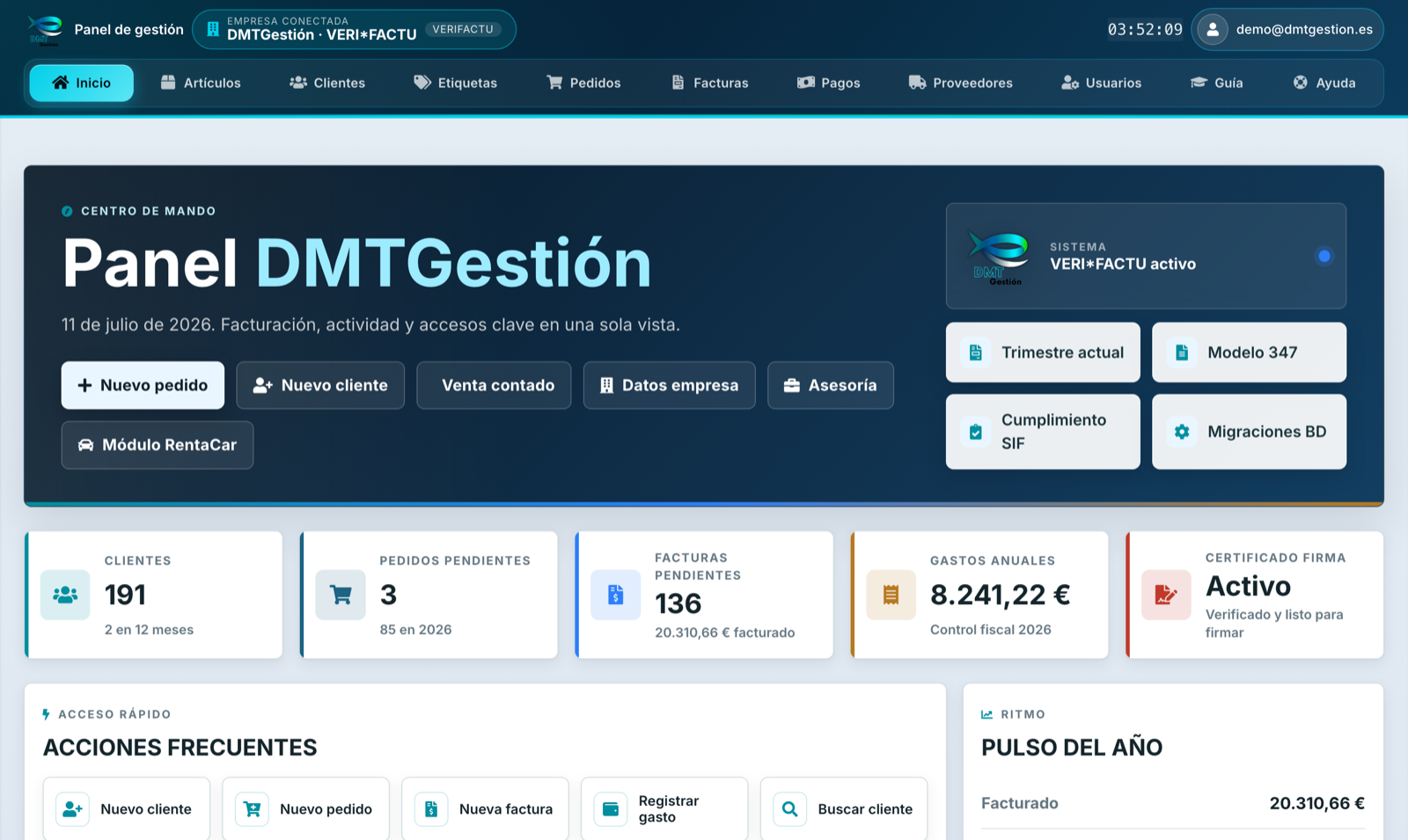Viewport: 1408px width, 840px height.
Task: Click the invoice icon in Nueva factura quick action
Action: pyautogui.click(x=431, y=809)
